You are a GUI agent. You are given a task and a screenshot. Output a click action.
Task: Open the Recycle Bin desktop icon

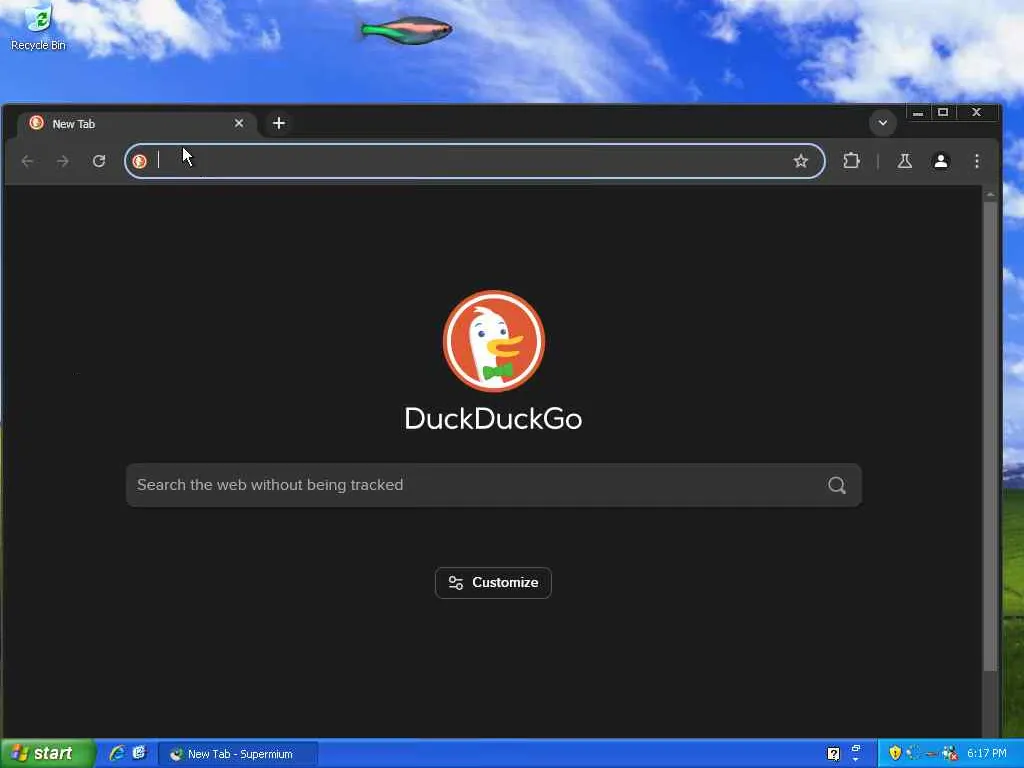pos(38,27)
